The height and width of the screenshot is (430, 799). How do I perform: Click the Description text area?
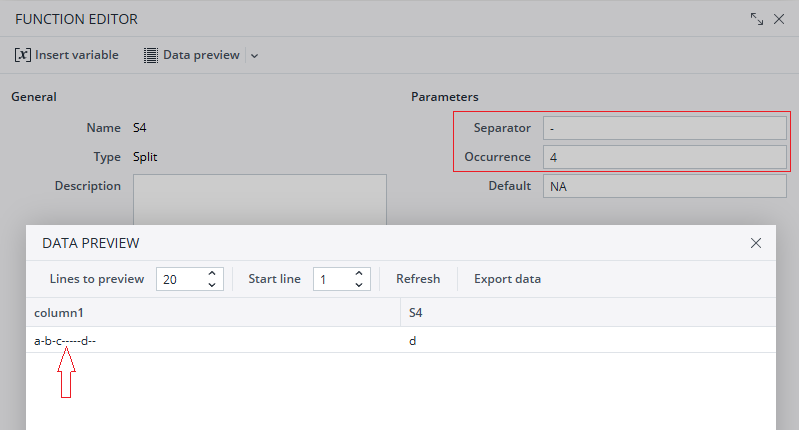pos(259,198)
